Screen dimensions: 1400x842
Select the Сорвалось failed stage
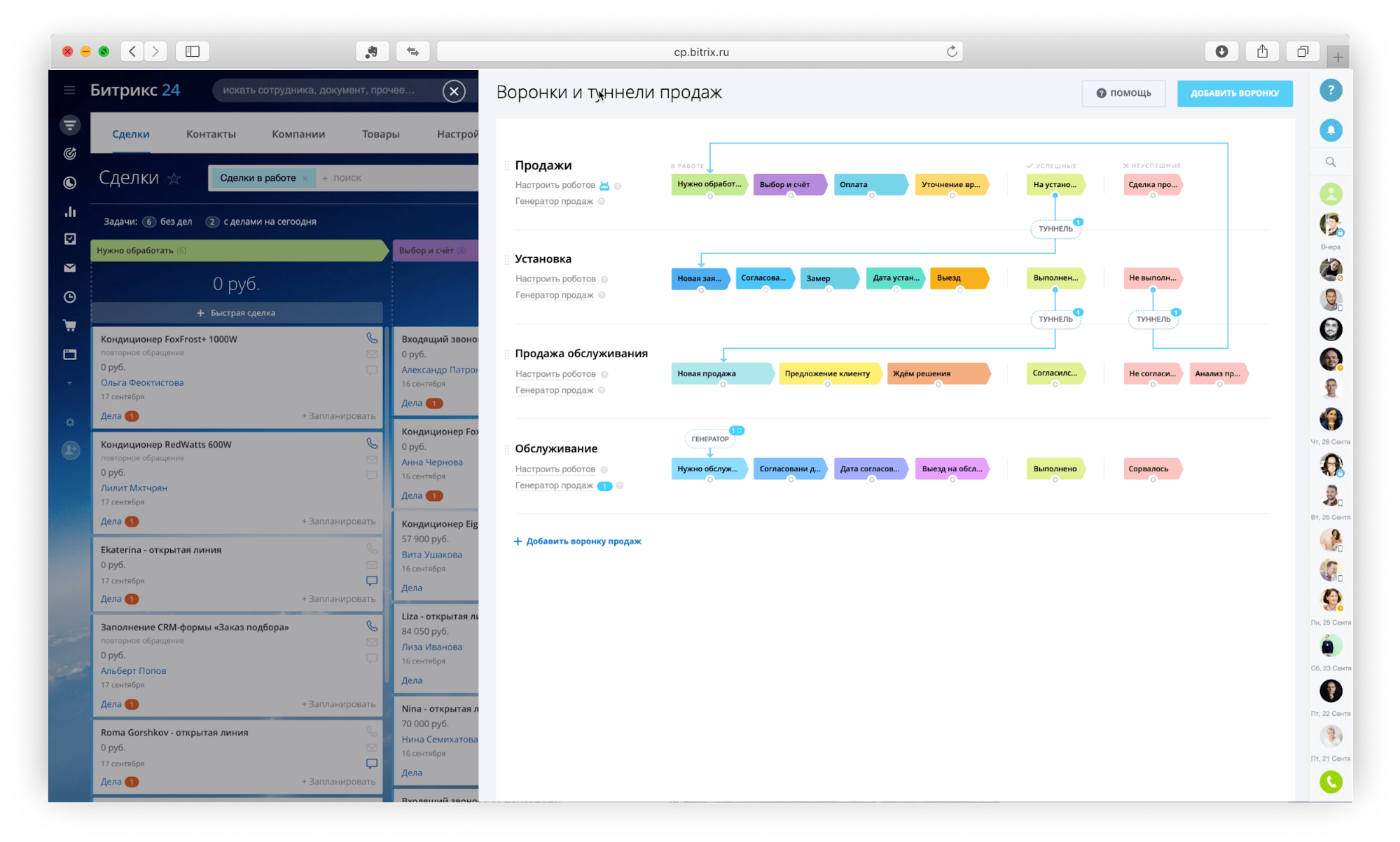tap(1153, 469)
